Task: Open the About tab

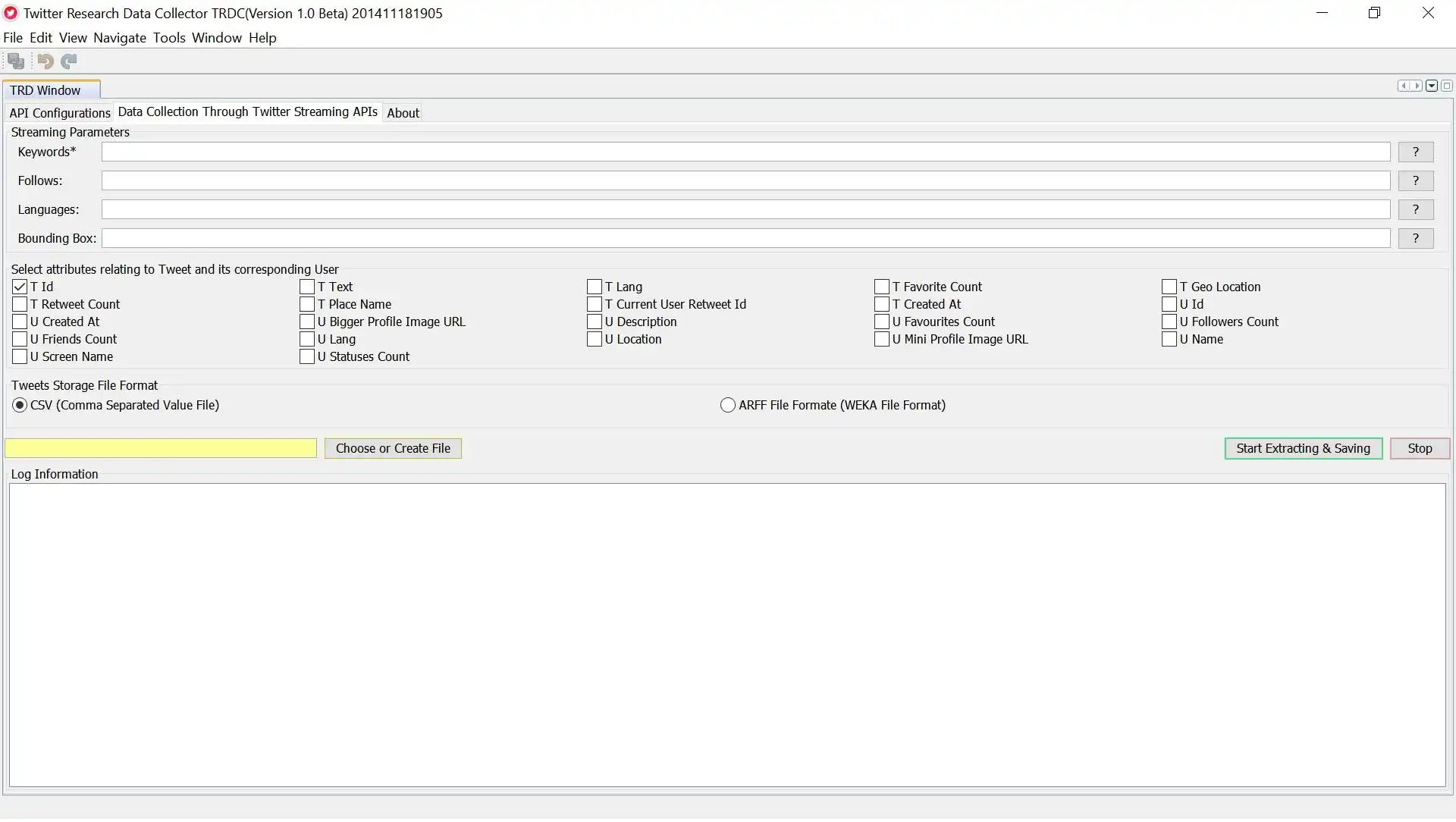Action: 403,112
